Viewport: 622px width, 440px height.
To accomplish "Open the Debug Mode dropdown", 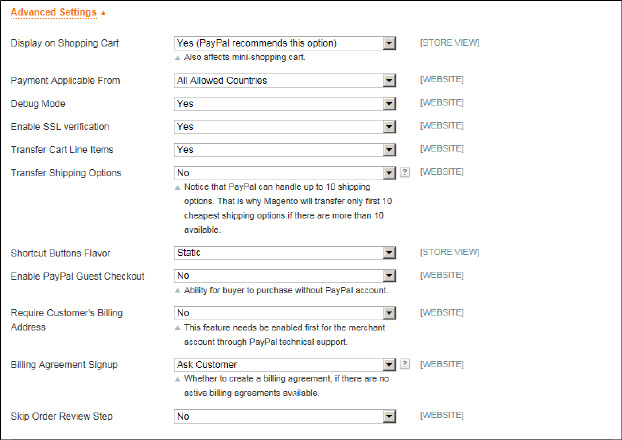I will [x=285, y=103].
